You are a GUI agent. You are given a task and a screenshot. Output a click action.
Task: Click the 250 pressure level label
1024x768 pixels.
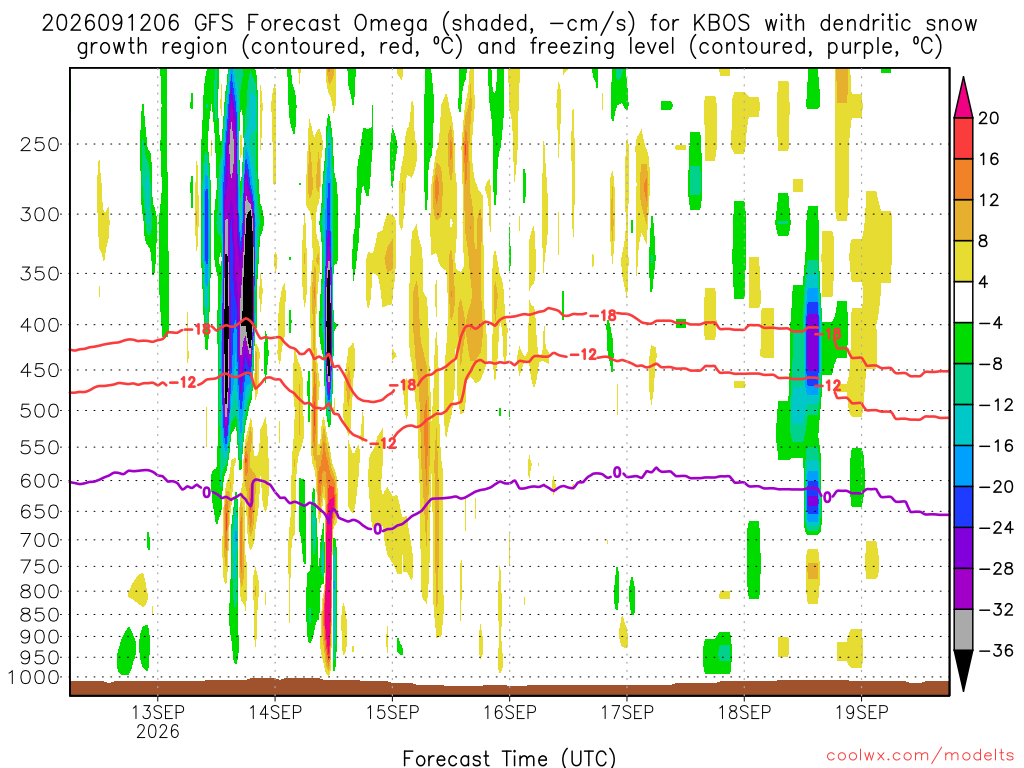[x=40, y=144]
